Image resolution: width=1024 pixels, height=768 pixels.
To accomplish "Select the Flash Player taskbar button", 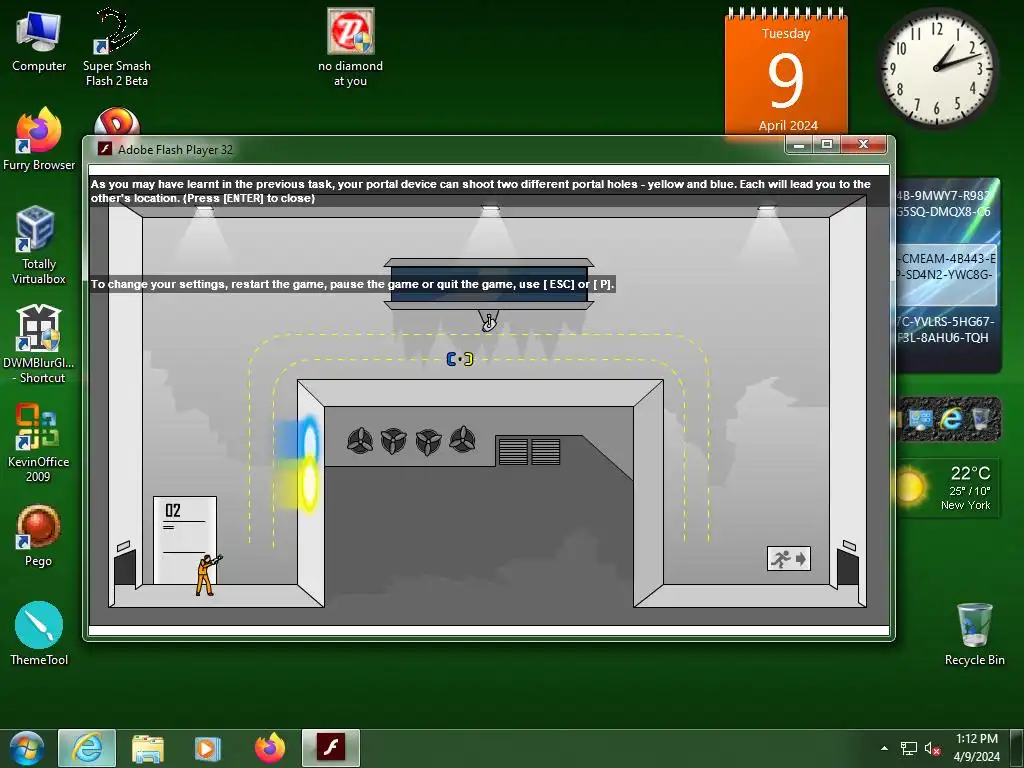I will tap(330, 748).
